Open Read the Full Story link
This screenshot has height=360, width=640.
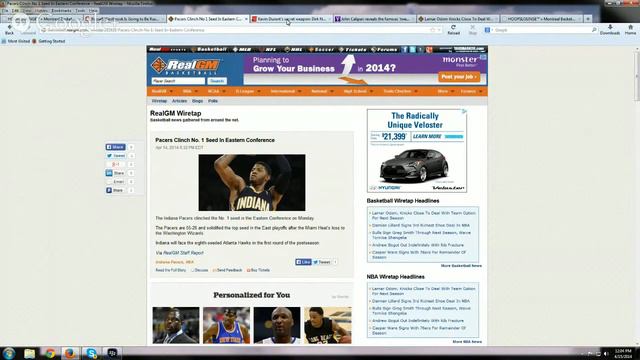[x=171, y=270]
